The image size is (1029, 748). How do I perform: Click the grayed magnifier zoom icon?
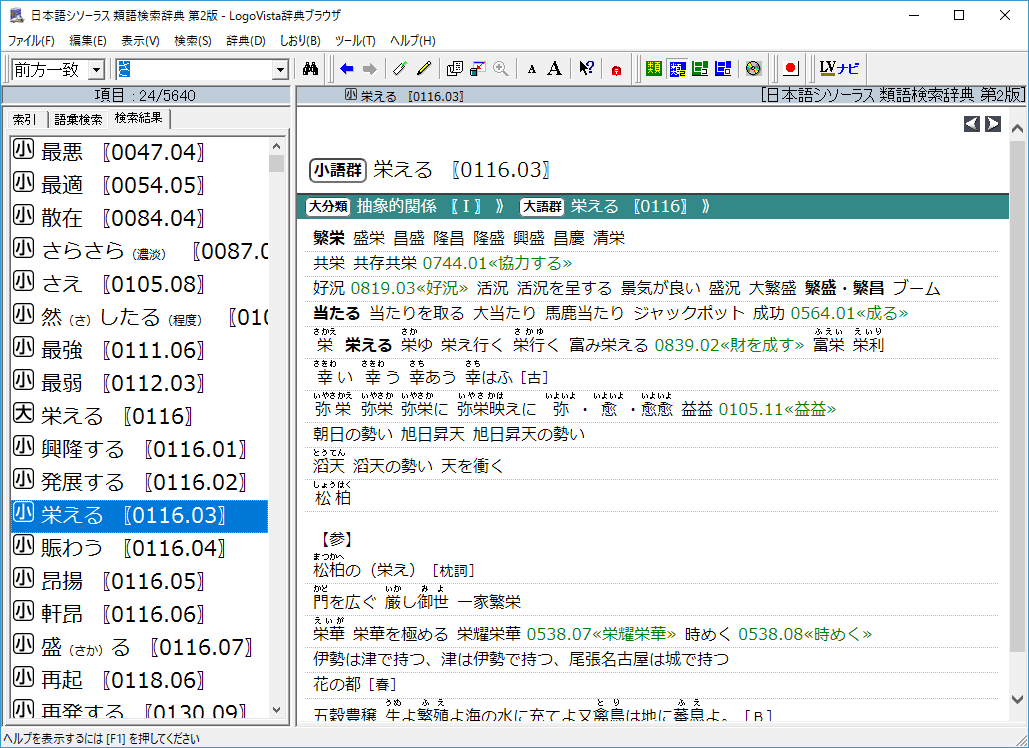click(501, 68)
